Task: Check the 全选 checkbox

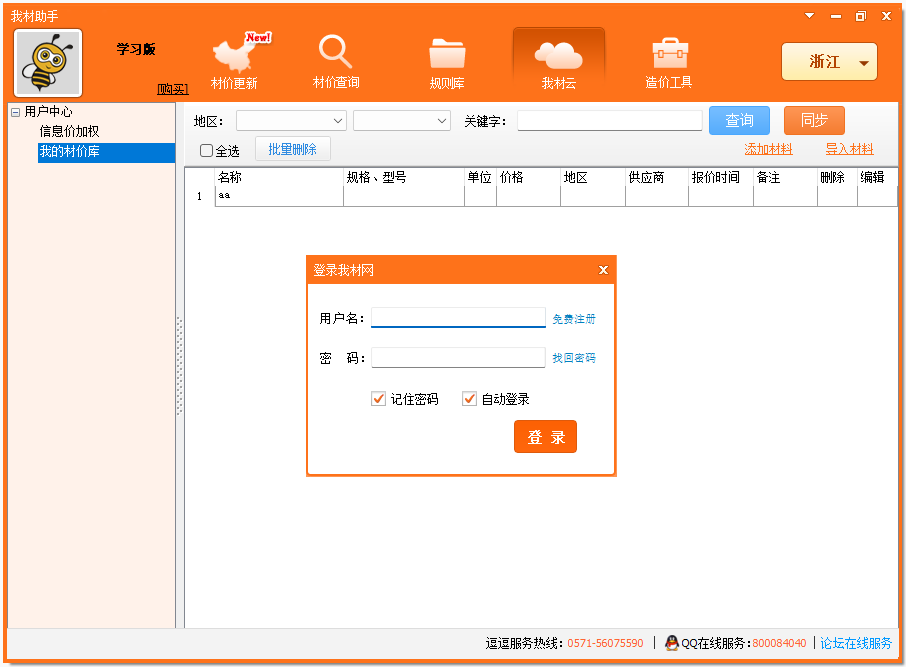Action: [x=207, y=151]
